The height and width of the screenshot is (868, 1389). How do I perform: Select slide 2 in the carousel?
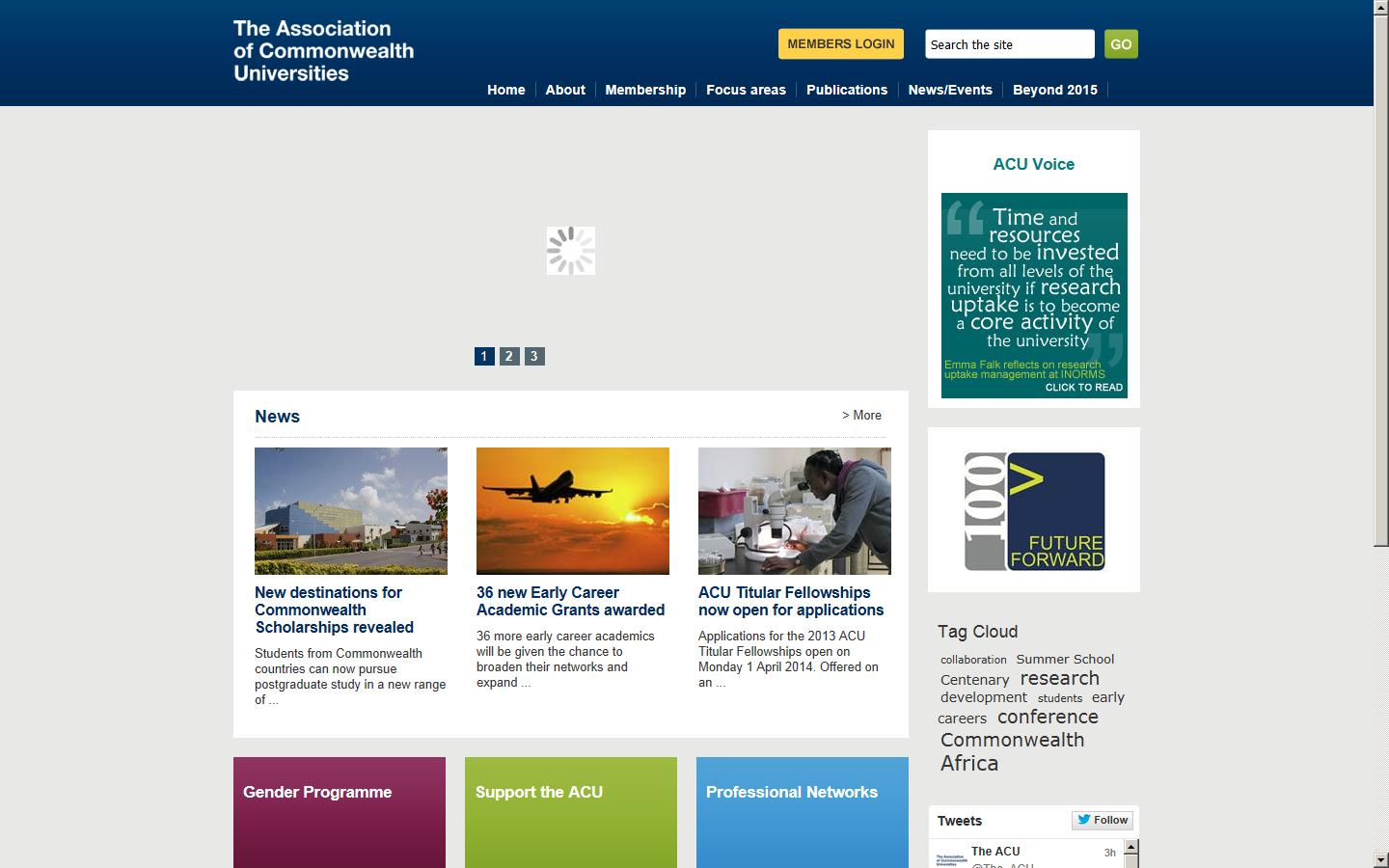[509, 356]
